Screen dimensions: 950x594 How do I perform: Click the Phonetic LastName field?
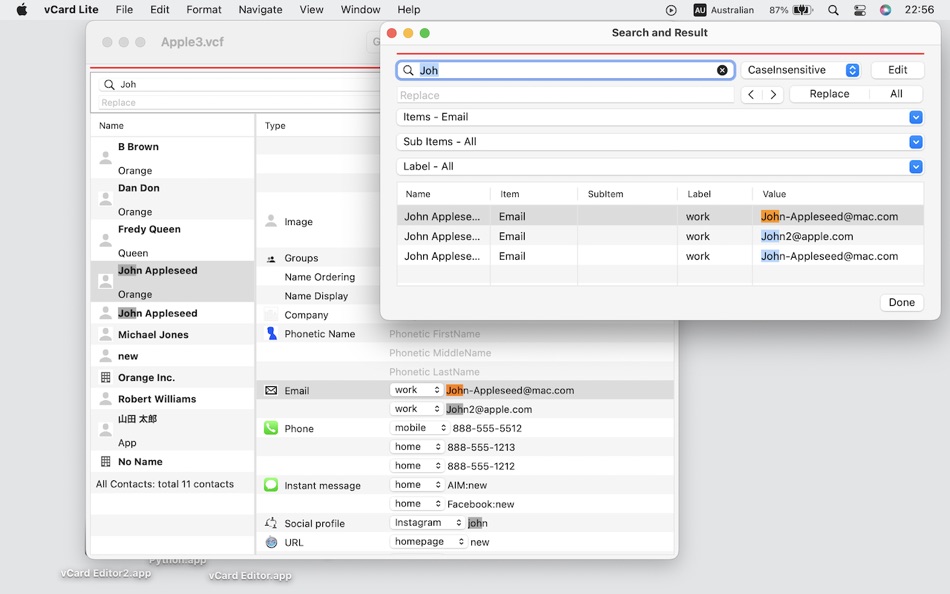tap(434, 372)
